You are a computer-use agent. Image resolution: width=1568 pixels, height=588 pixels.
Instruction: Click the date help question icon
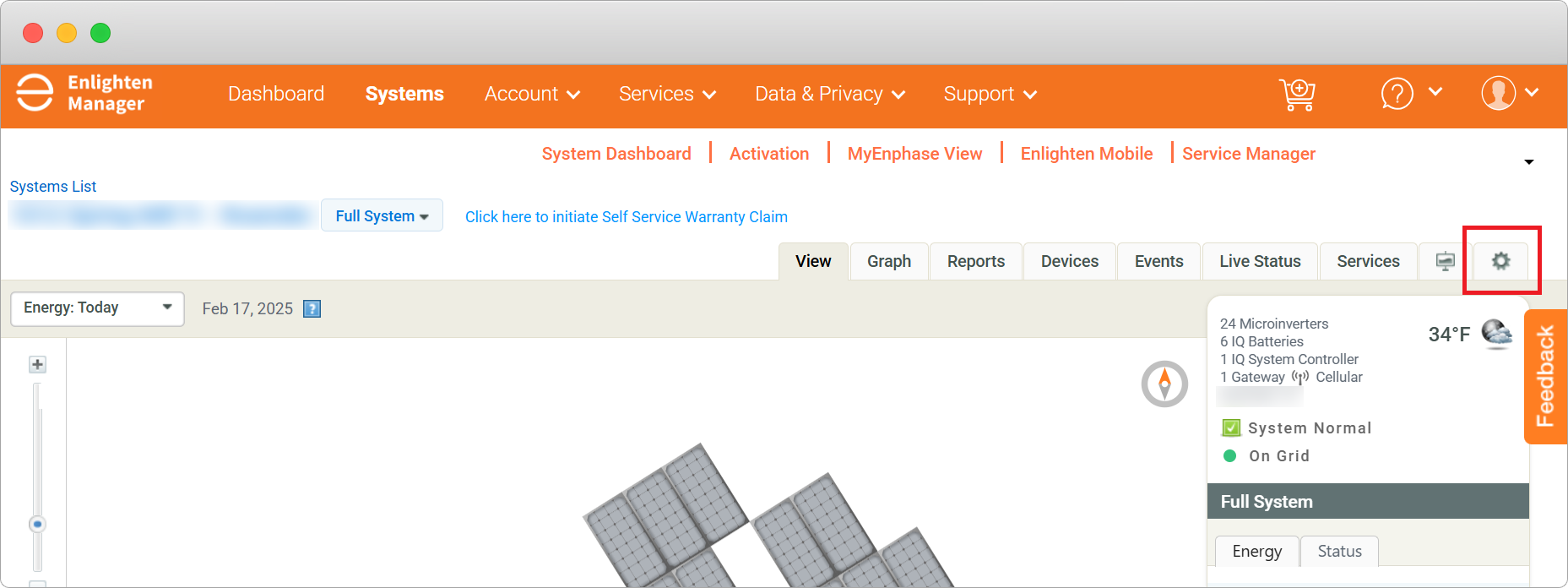[312, 308]
